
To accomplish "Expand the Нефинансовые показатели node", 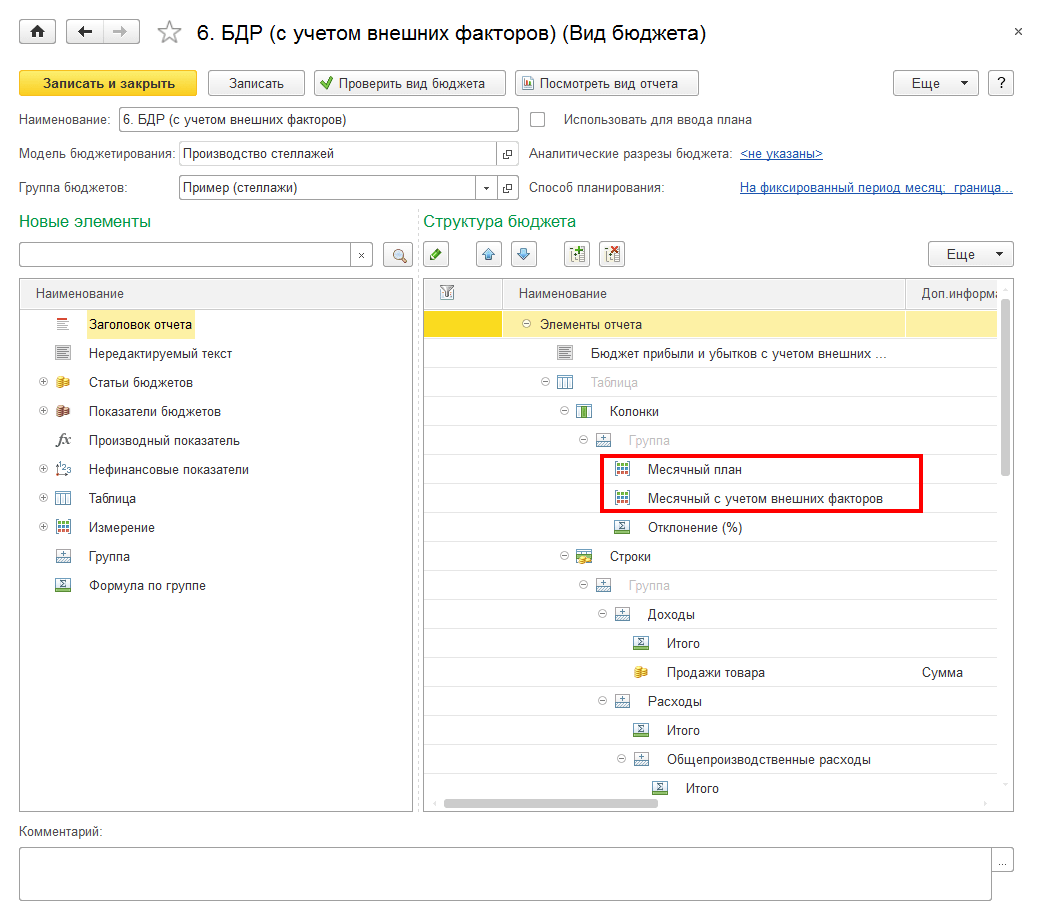I will [43, 469].
